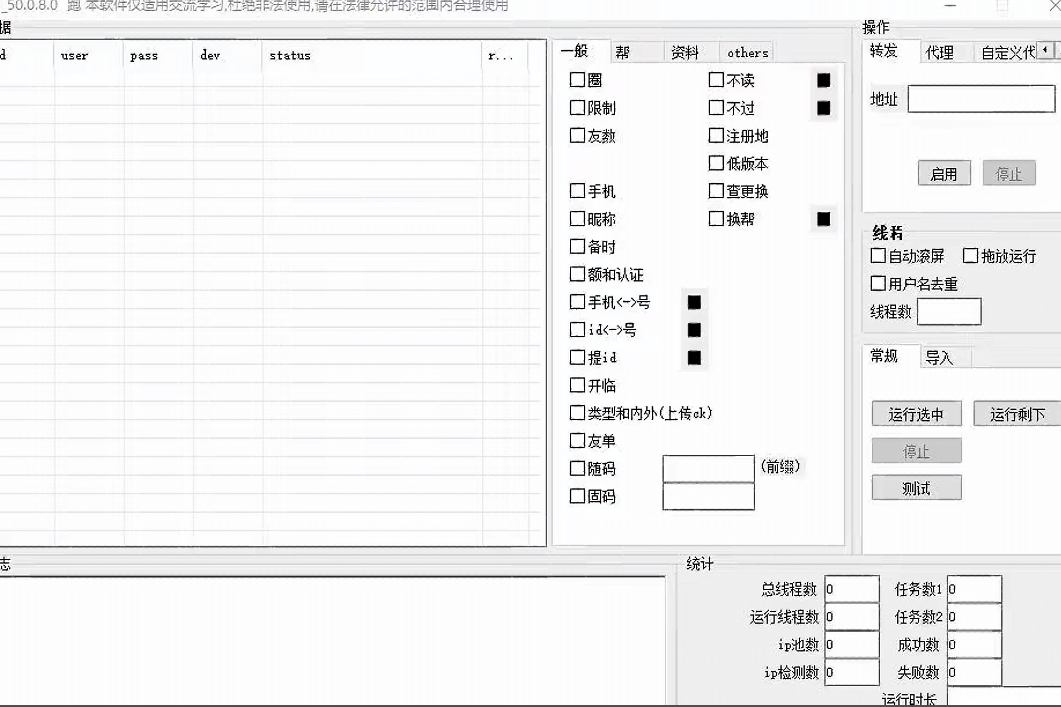Focus the 线程数 input field

coord(949,311)
